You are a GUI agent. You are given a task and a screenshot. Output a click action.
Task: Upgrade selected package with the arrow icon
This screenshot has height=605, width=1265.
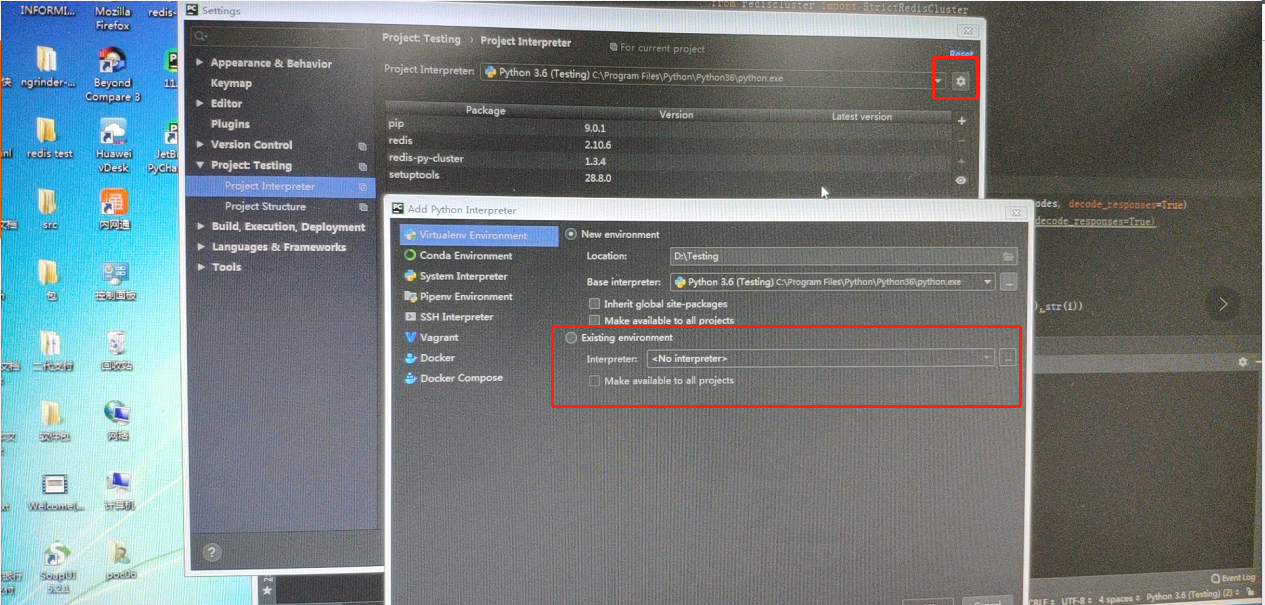[x=959, y=160]
